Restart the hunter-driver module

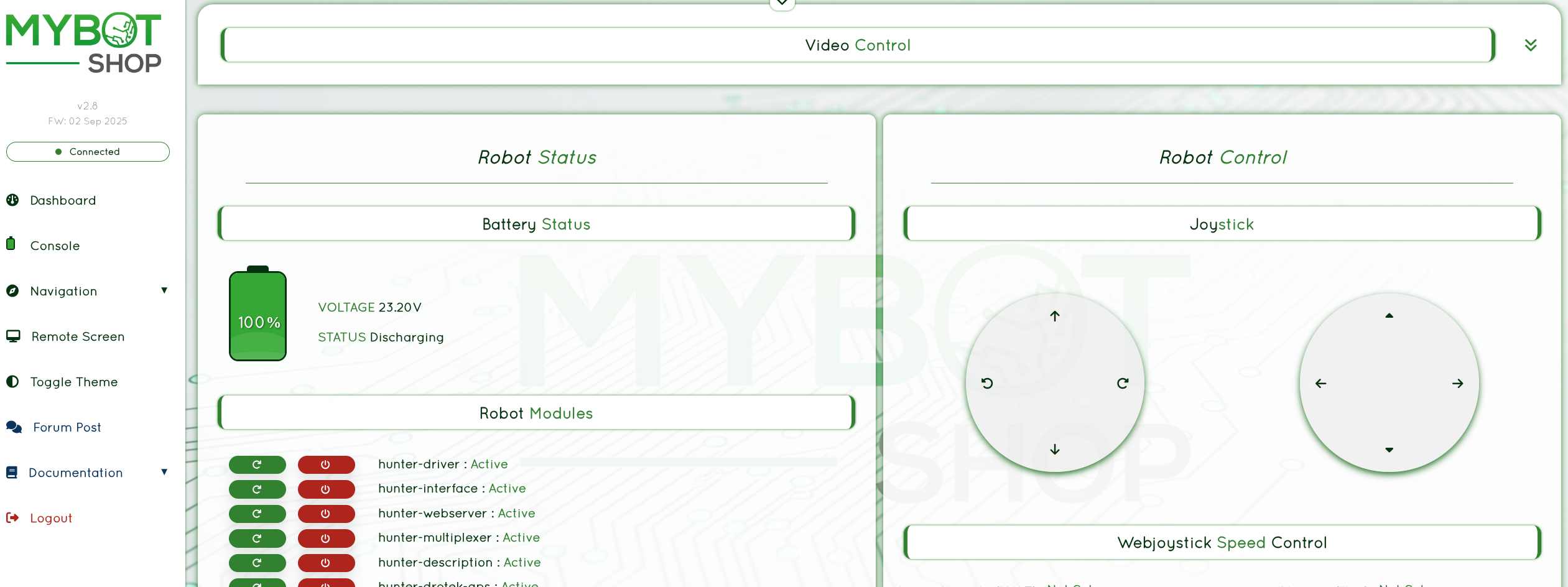coord(257,465)
